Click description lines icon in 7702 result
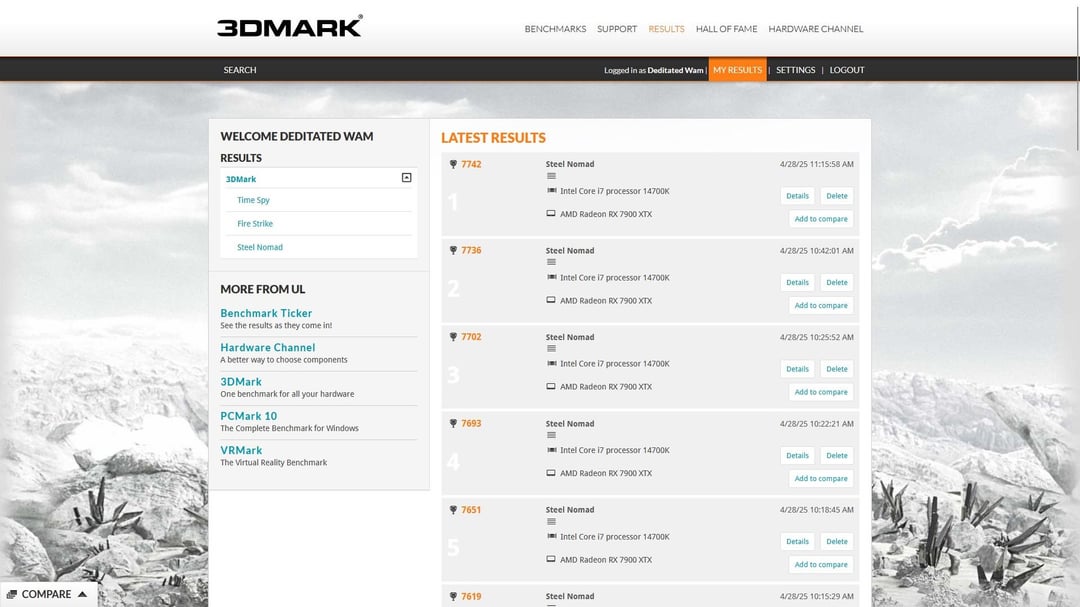Viewport: 1080px width, 607px height. tap(551, 349)
